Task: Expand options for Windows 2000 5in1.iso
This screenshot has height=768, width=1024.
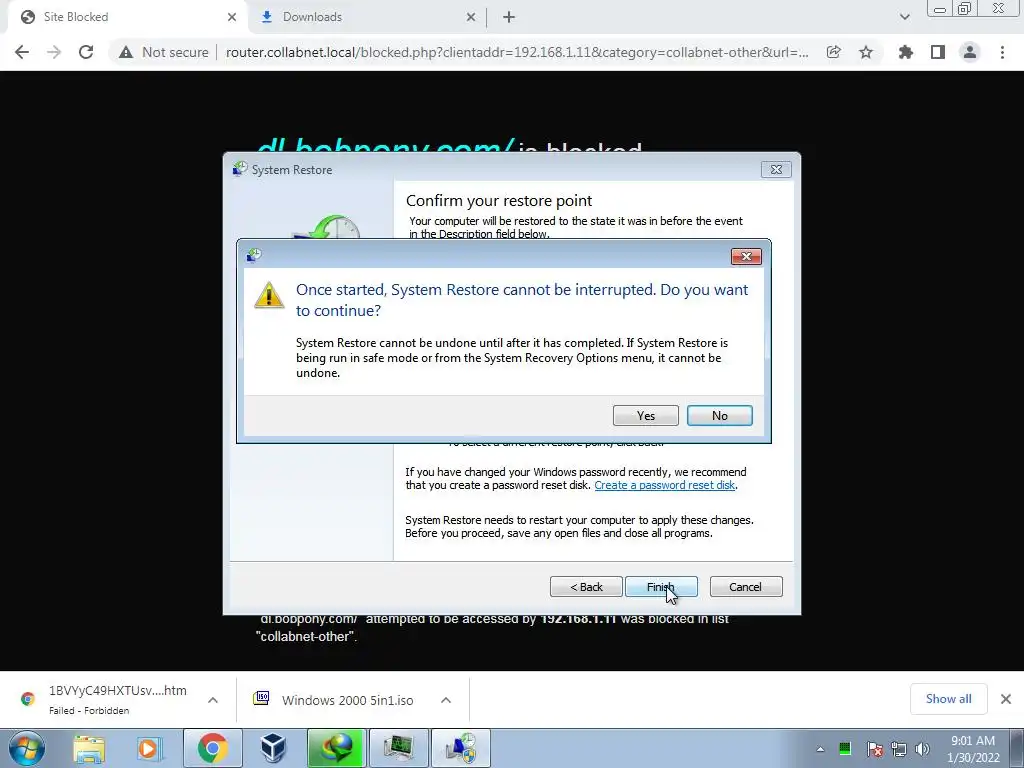Action: click(446, 700)
